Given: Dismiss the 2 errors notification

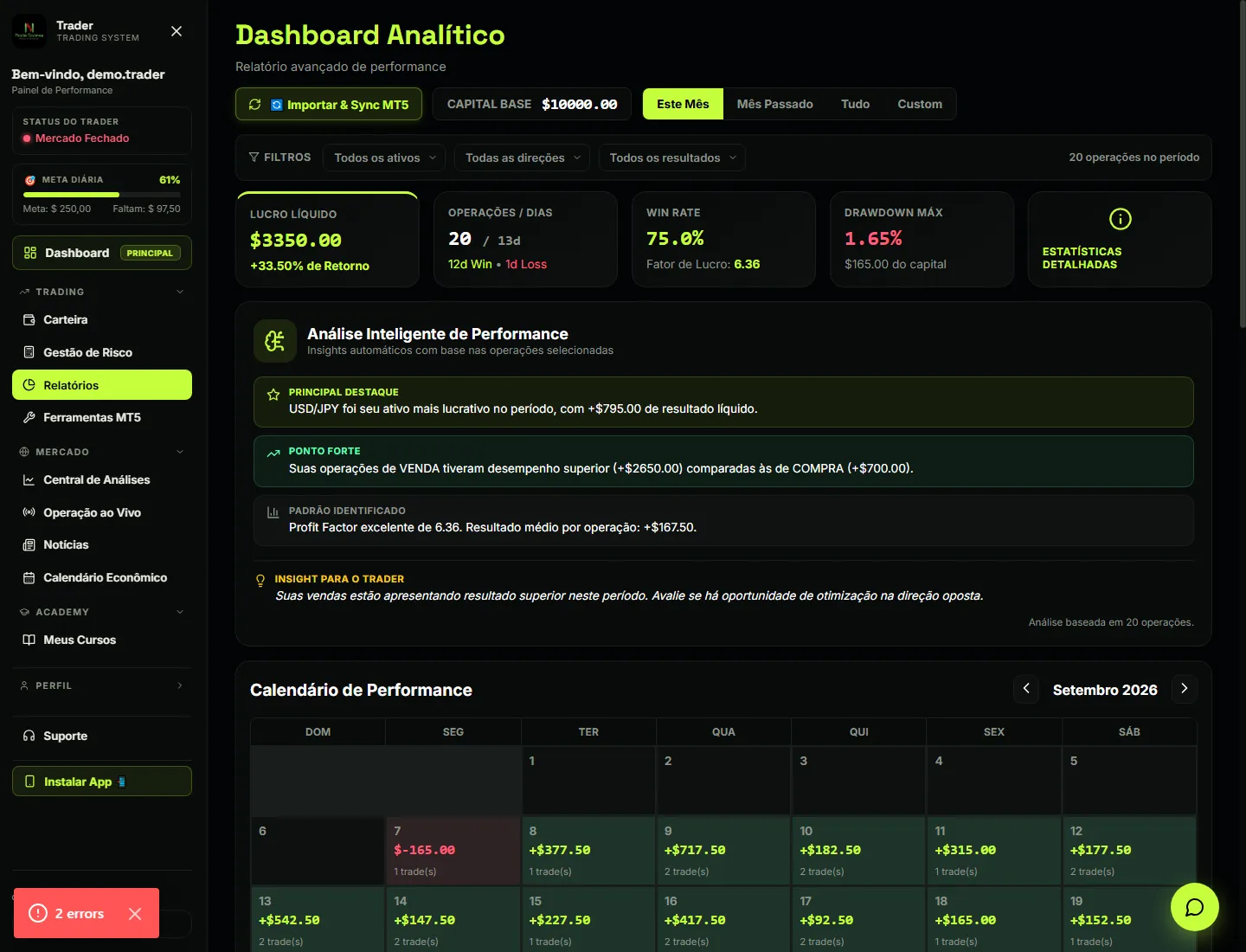Looking at the screenshot, I should coord(135,914).
